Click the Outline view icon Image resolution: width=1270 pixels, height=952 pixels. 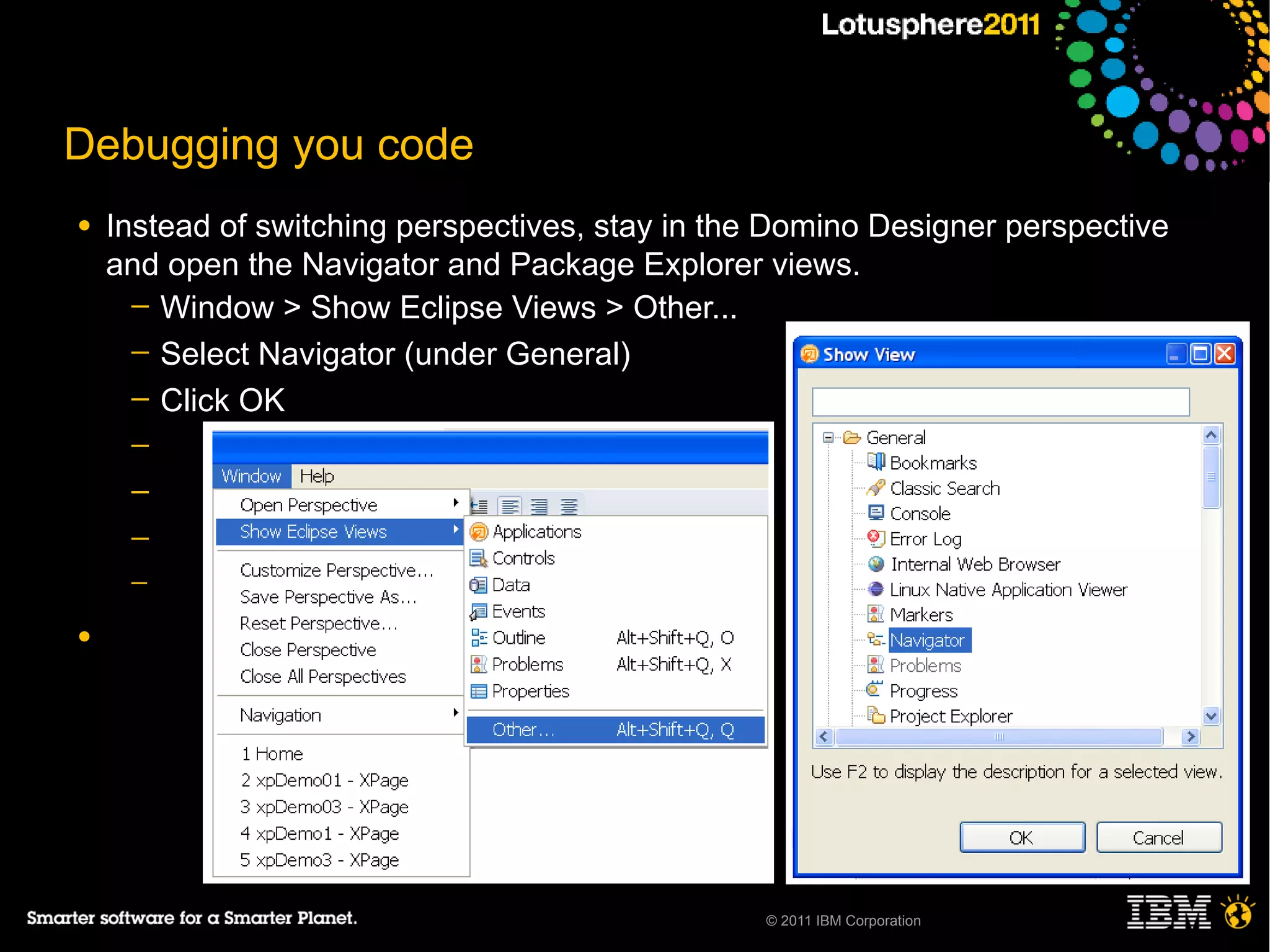click(x=479, y=638)
